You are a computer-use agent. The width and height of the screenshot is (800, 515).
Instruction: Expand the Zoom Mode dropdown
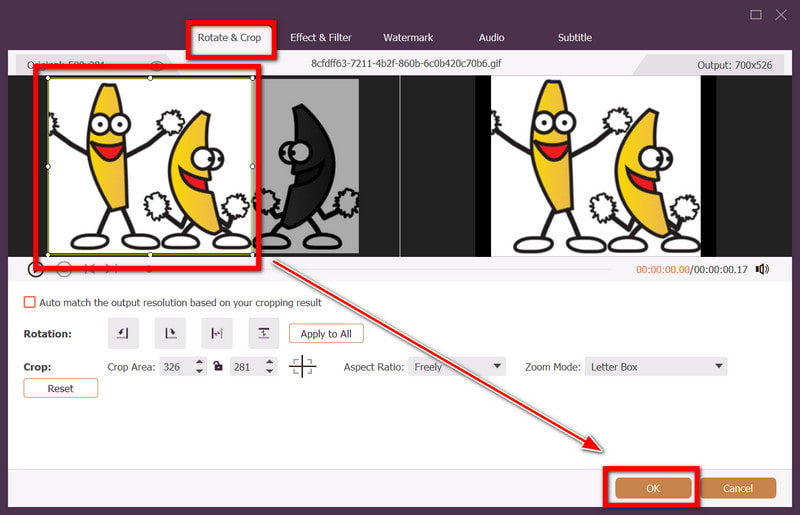coord(655,367)
